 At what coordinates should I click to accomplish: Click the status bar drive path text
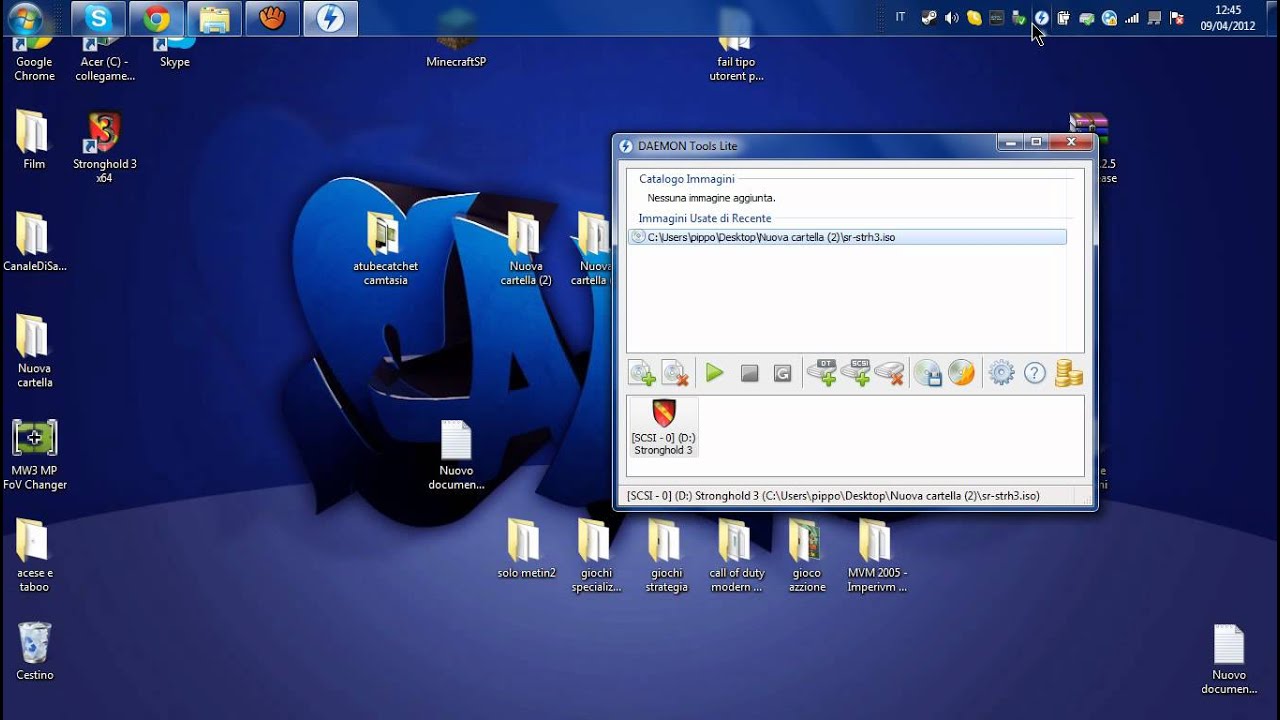pos(833,496)
